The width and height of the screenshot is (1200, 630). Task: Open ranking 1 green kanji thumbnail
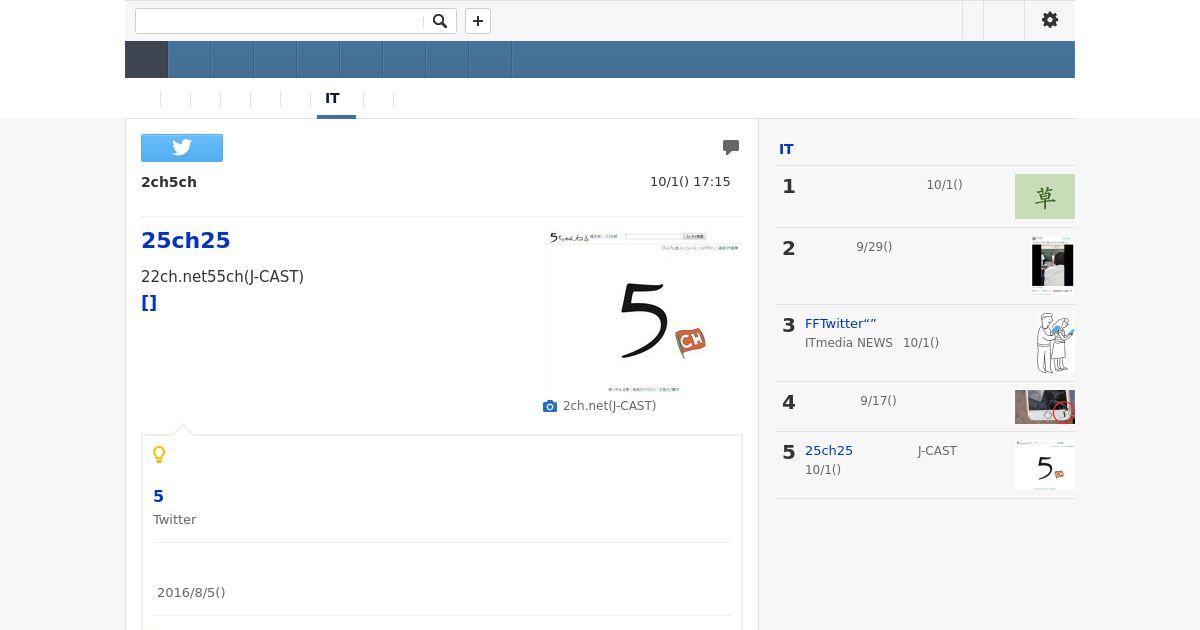(x=1045, y=196)
